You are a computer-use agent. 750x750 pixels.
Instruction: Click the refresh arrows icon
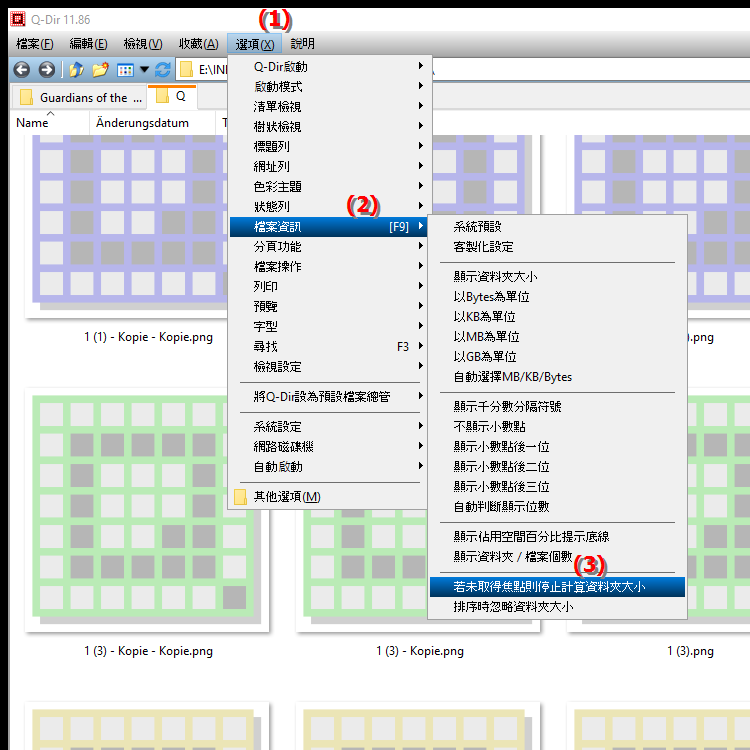163,70
